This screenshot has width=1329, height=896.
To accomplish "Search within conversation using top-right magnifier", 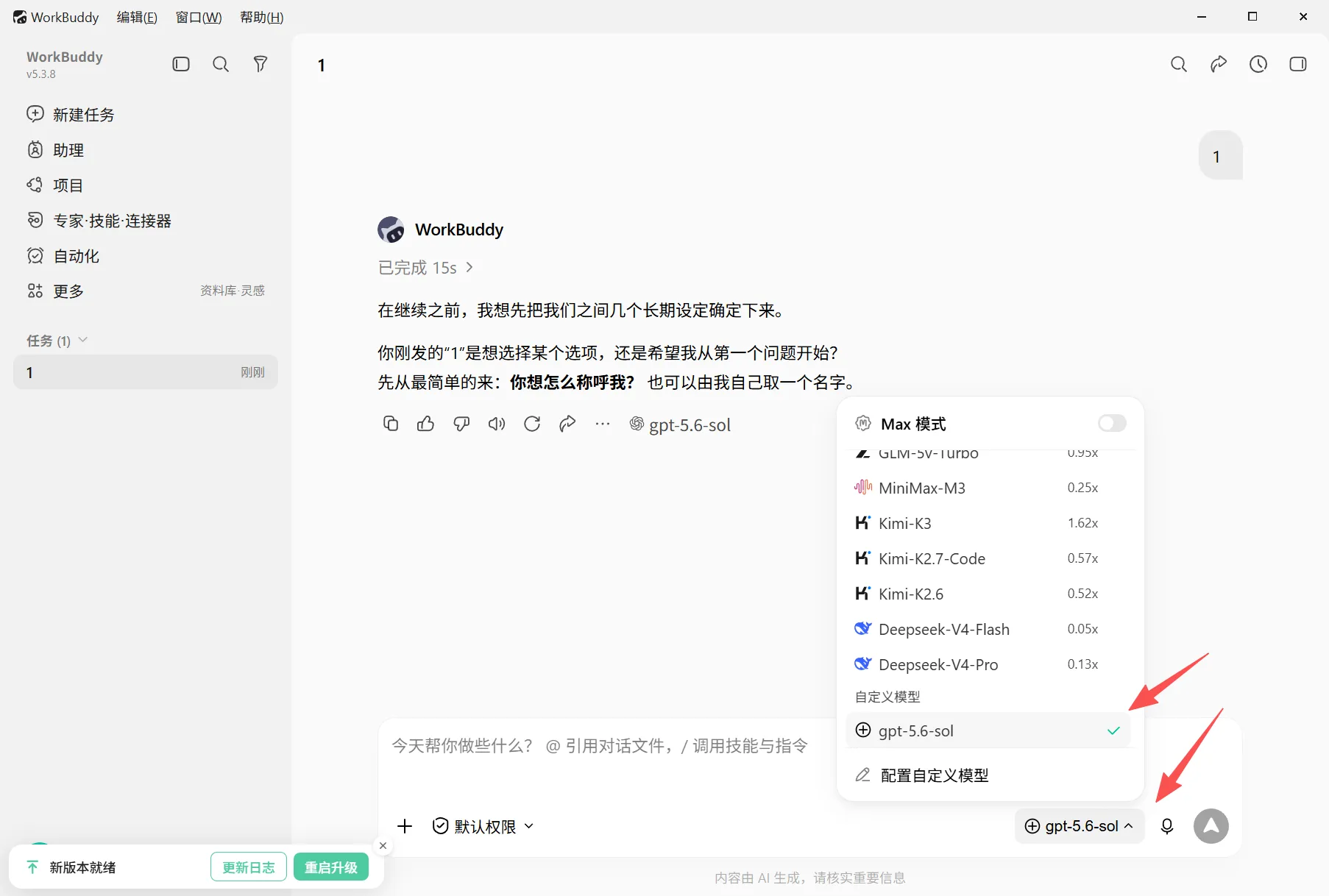I will [x=1179, y=64].
